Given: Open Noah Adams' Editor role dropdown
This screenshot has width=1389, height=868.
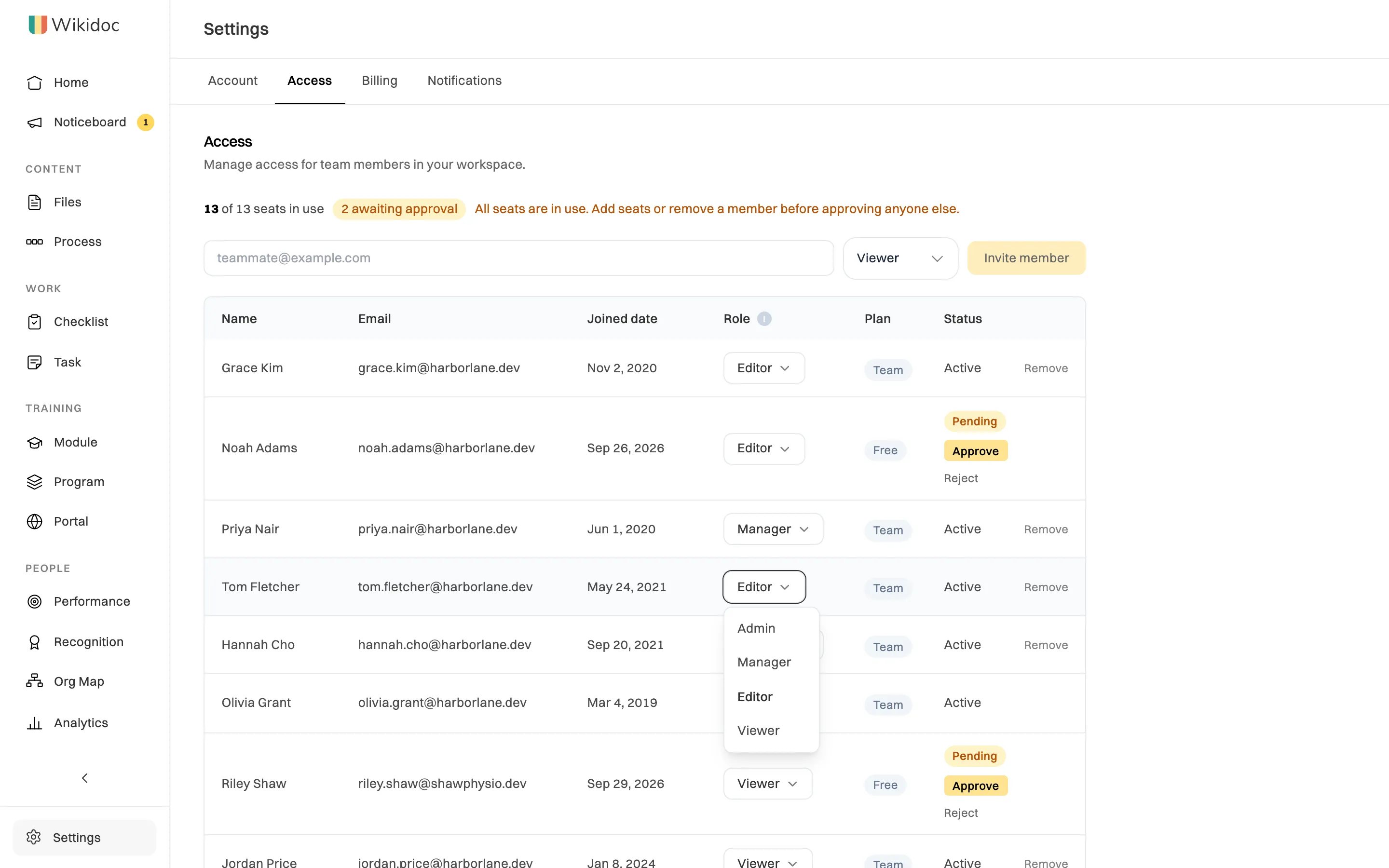Looking at the screenshot, I should click(764, 448).
